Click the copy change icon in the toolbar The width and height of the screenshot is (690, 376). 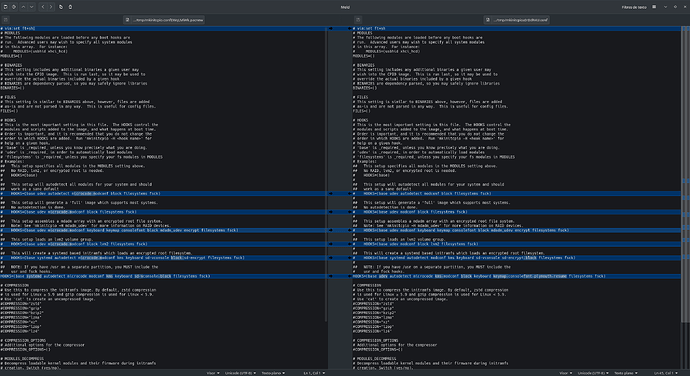61,7
